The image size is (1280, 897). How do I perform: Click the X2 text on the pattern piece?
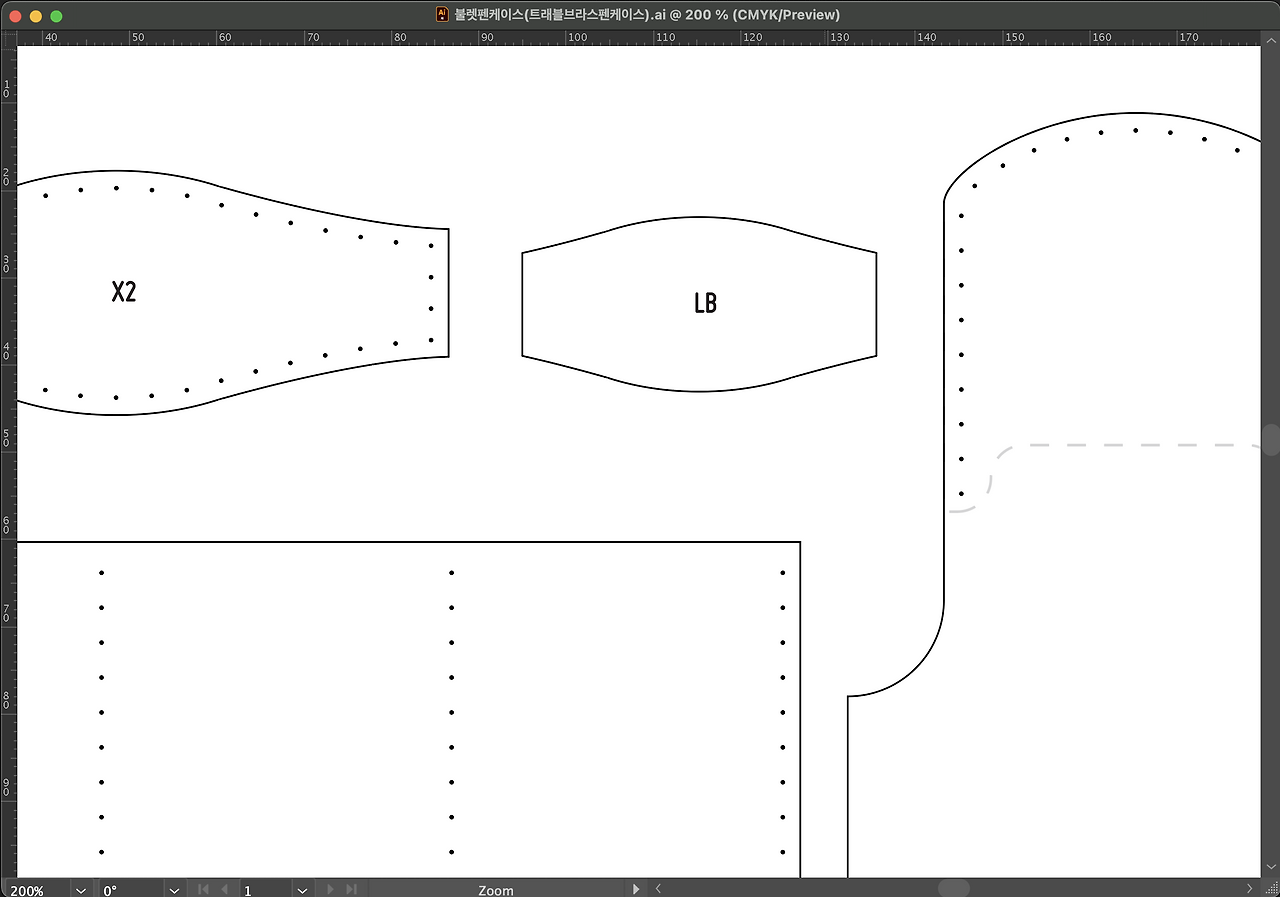124,292
